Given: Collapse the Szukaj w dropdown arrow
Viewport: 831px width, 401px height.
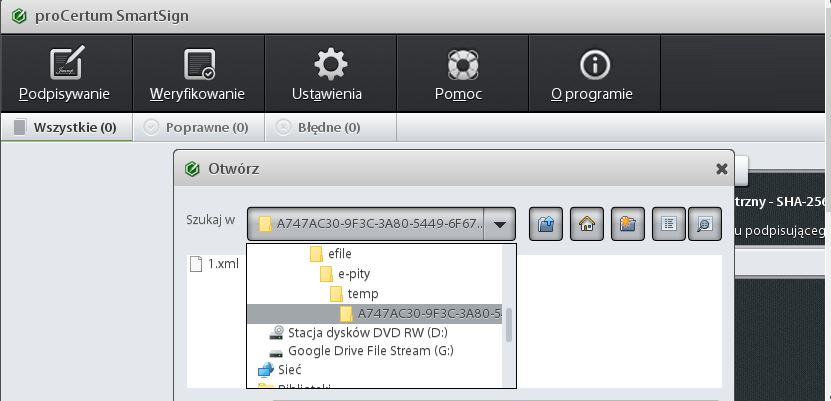Looking at the screenshot, I should point(502,225).
